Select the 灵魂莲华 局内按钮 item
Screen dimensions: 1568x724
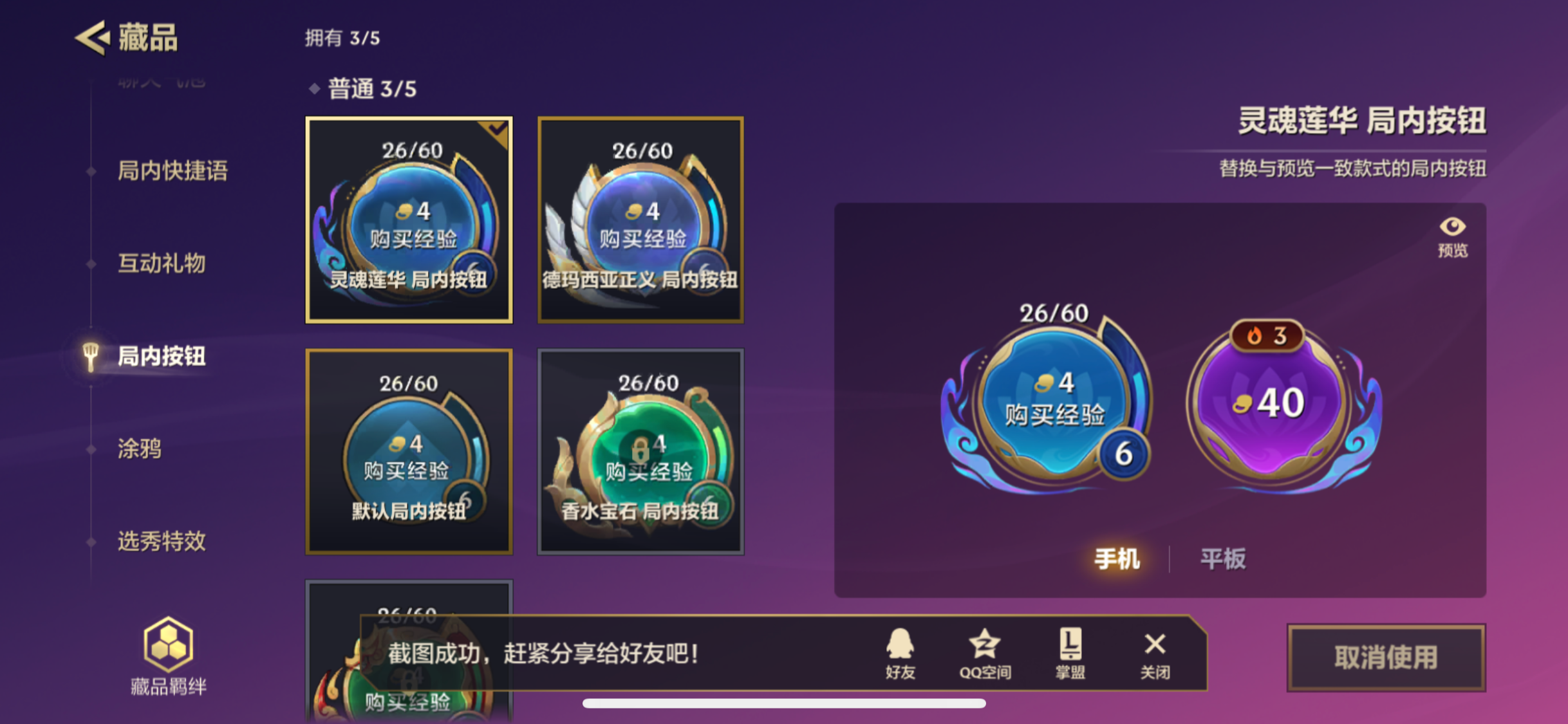point(409,220)
